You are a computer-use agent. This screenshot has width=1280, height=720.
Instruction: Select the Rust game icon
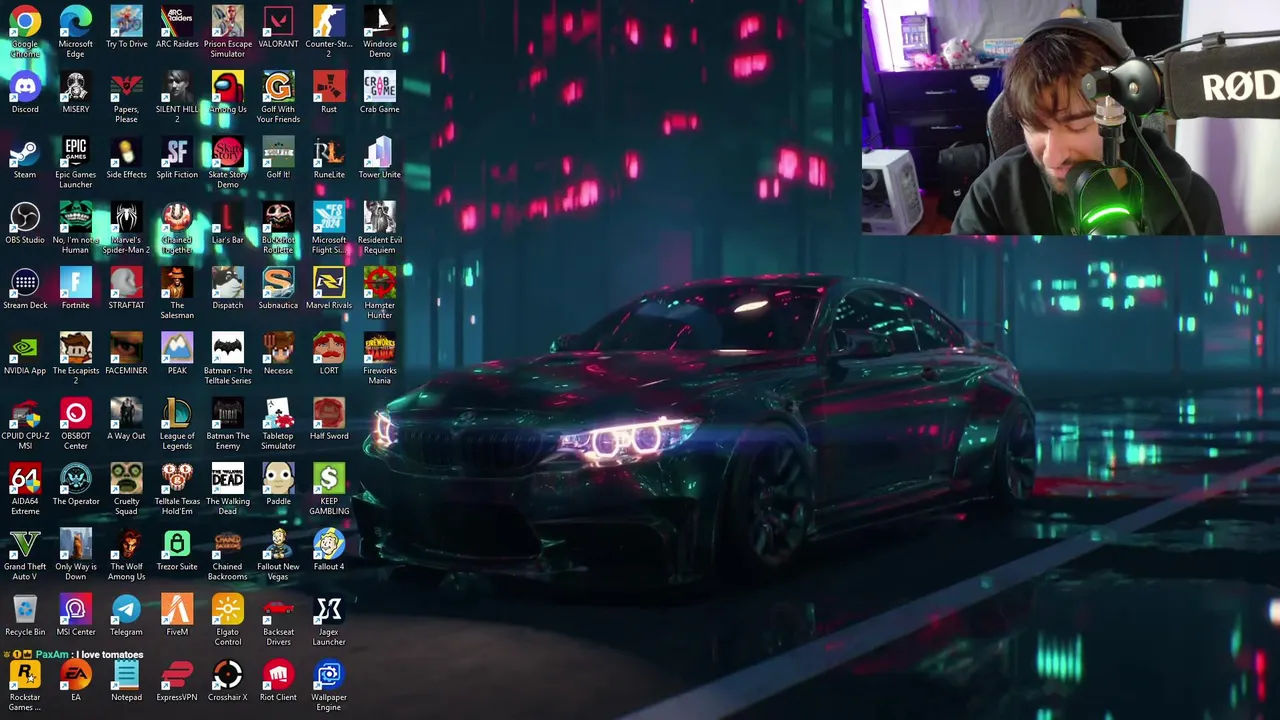(x=329, y=87)
